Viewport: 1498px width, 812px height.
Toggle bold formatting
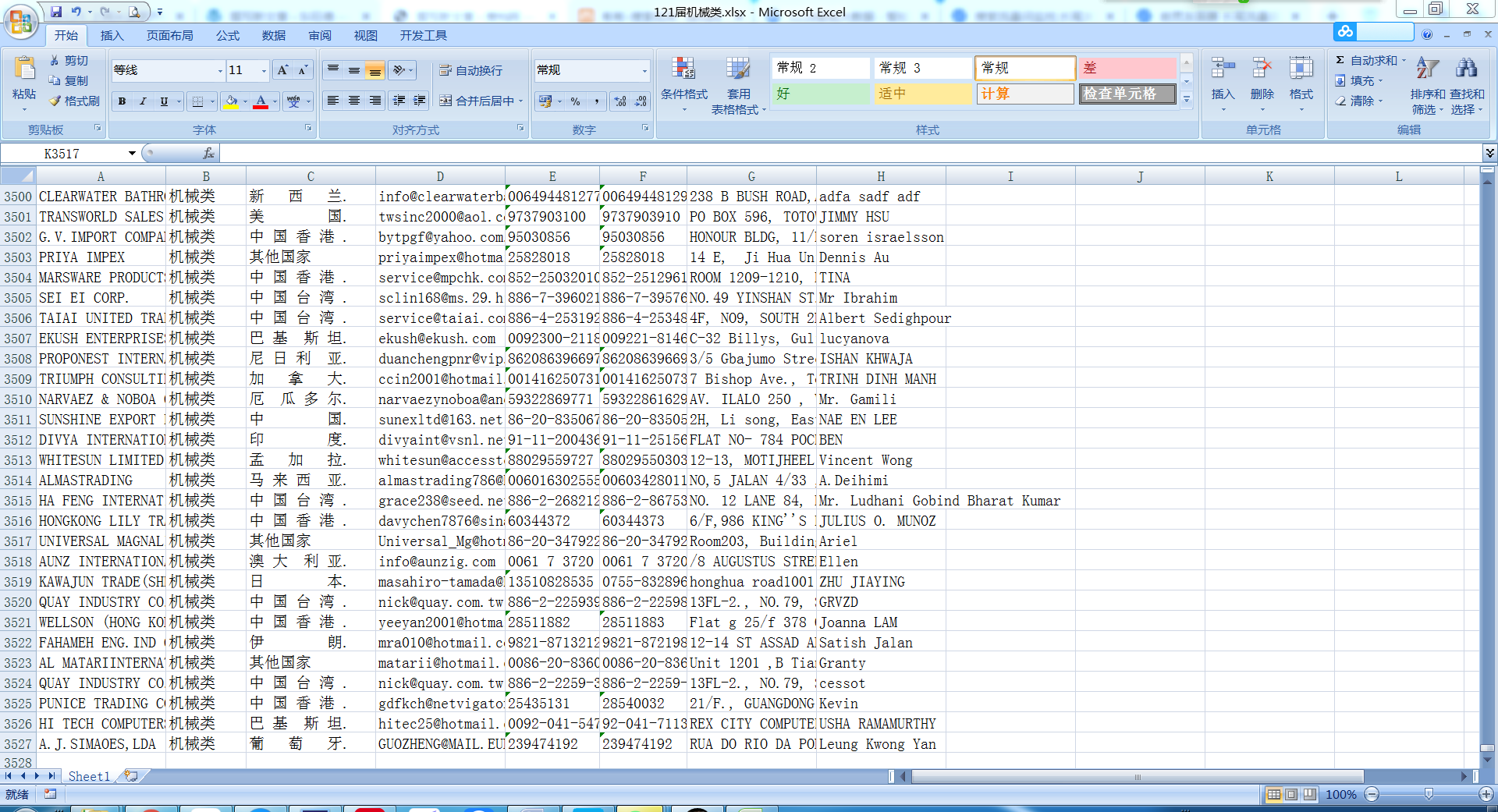(x=122, y=101)
